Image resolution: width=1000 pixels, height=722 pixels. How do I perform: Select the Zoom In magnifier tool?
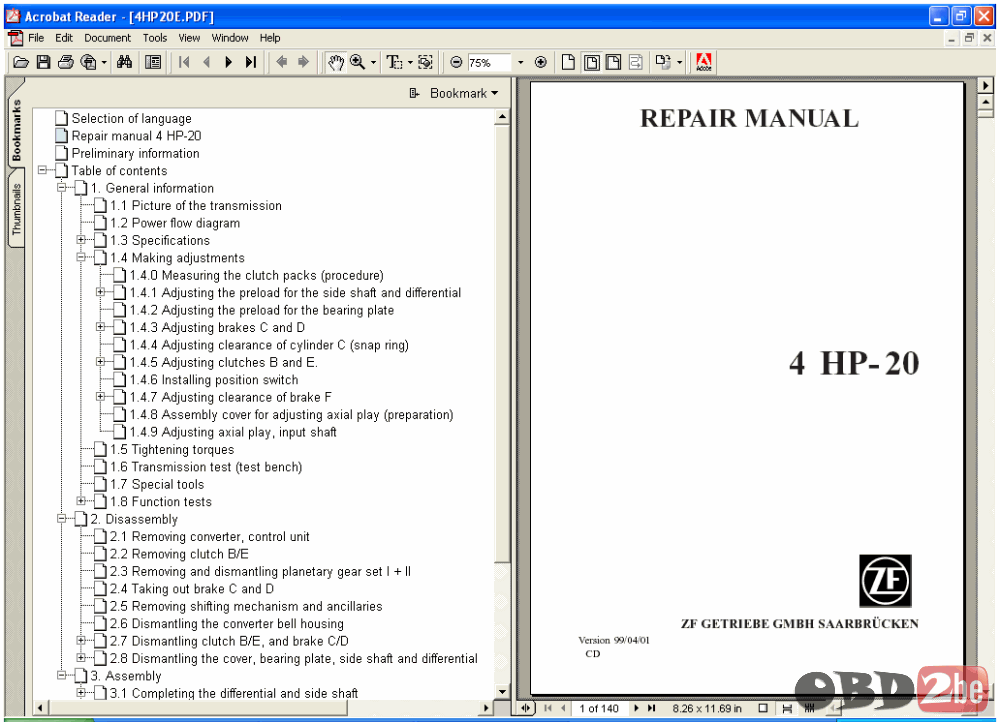coord(358,62)
